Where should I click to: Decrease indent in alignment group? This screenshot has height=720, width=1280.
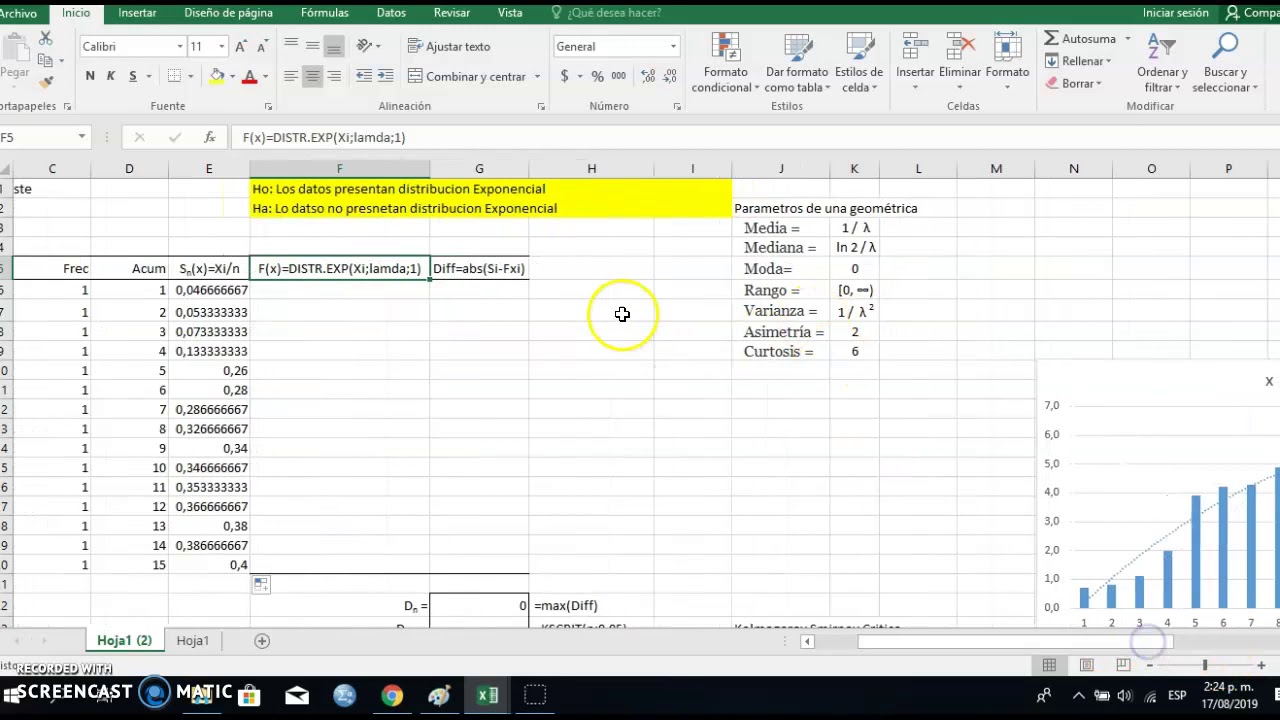click(x=364, y=76)
